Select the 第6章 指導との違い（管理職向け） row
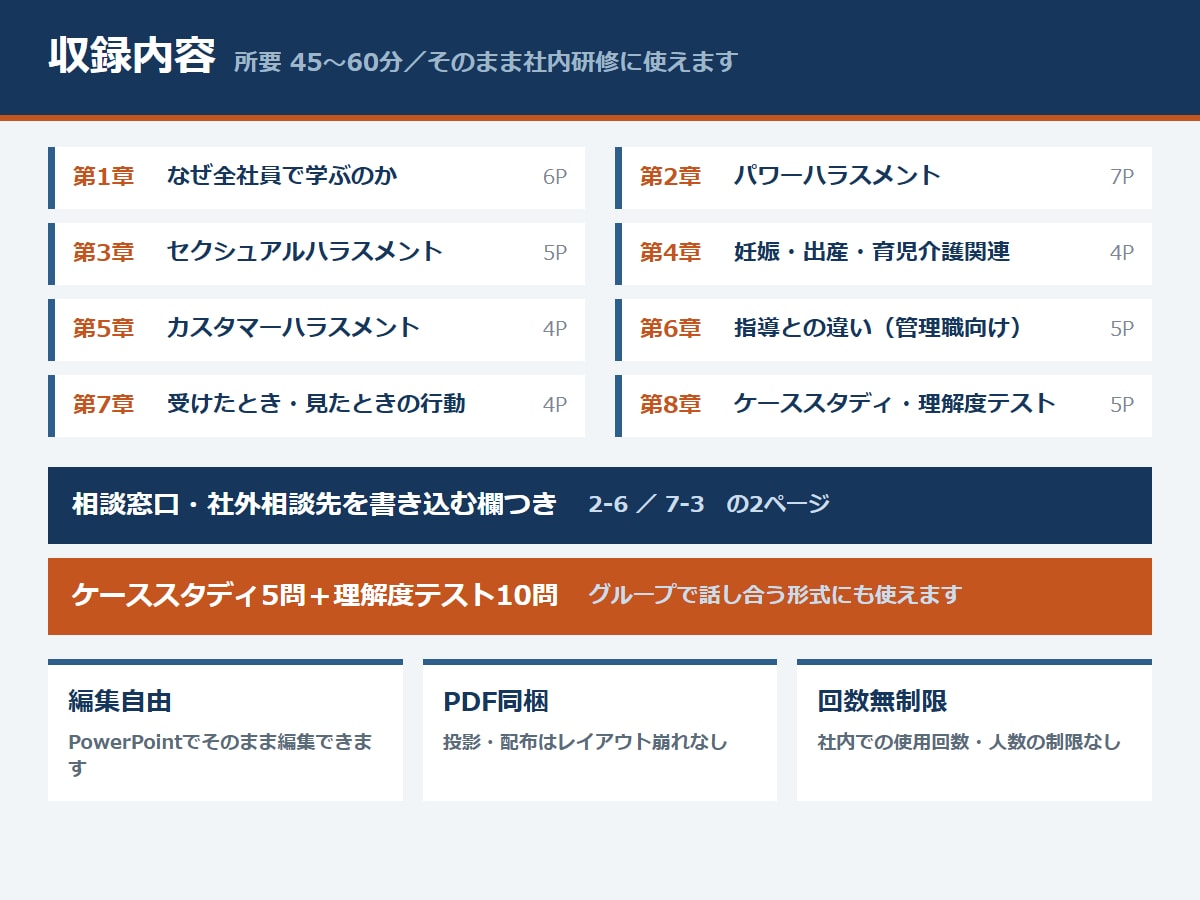The width and height of the screenshot is (1200, 900). tap(883, 330)
